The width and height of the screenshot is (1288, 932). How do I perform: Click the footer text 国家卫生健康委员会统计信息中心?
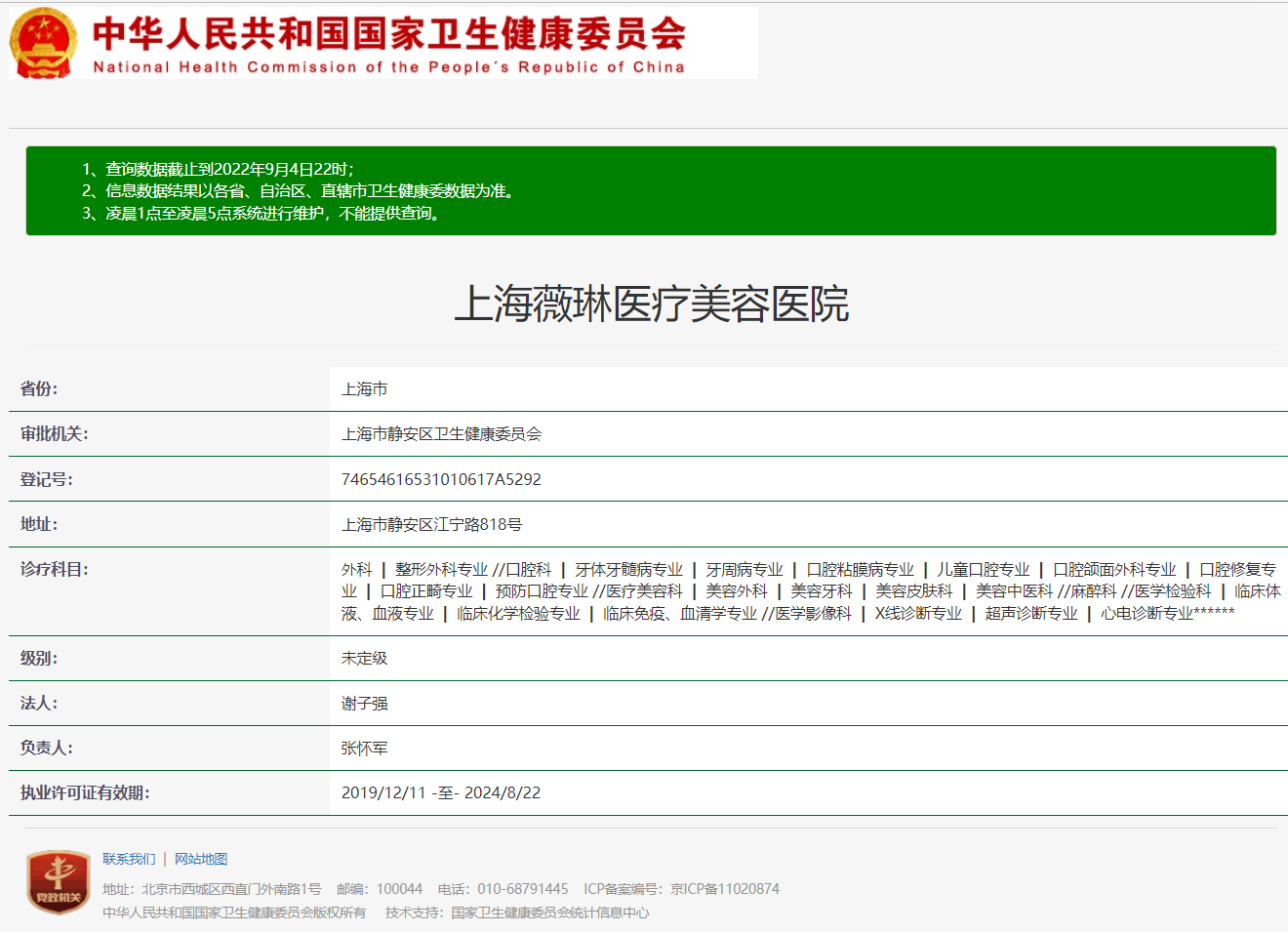click(x=550, y=912)
